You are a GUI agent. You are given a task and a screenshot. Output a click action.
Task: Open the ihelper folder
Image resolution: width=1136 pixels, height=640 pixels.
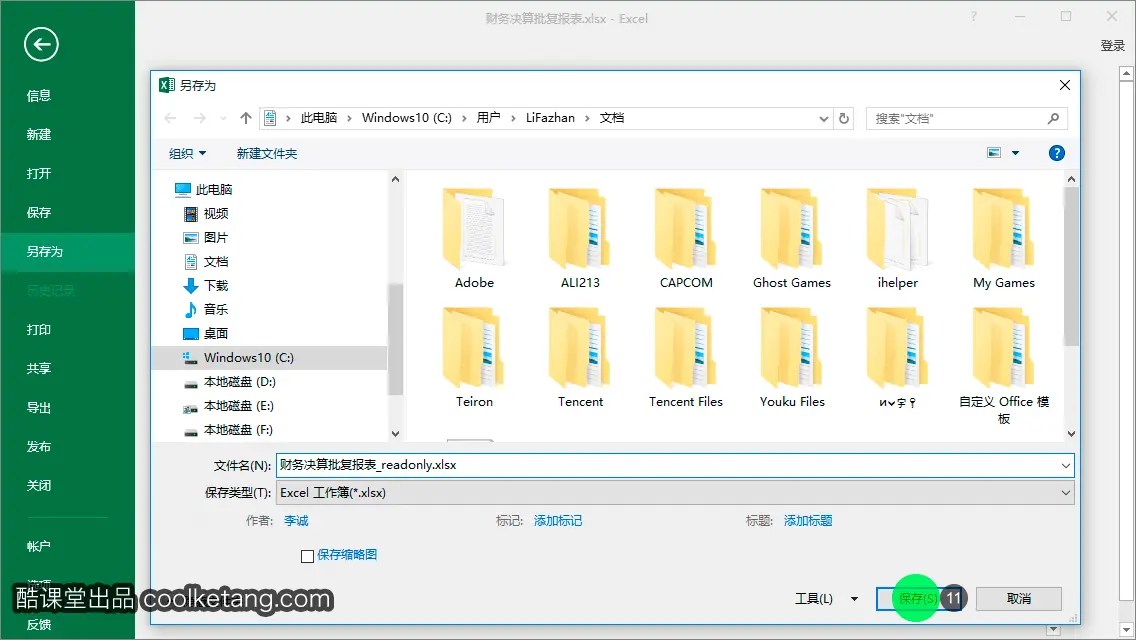point(898,239)
